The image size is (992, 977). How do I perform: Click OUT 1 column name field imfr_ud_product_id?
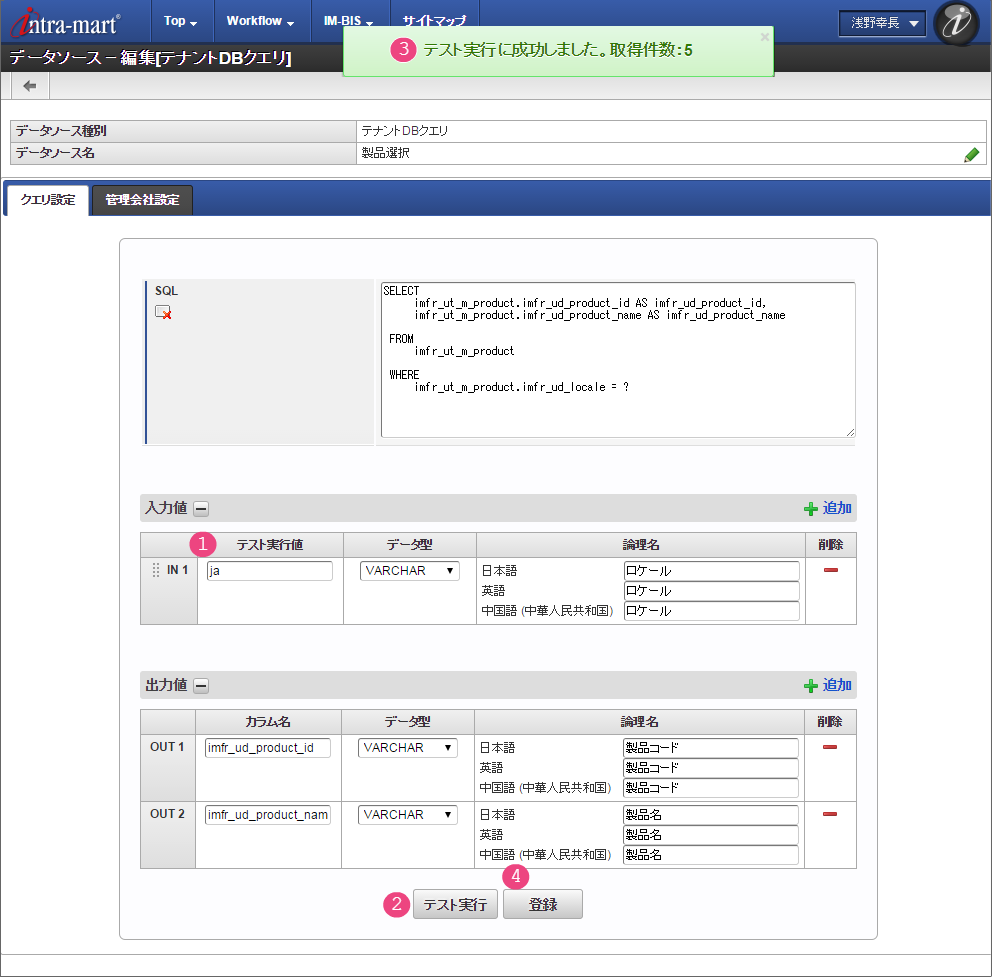click(268, 748)
